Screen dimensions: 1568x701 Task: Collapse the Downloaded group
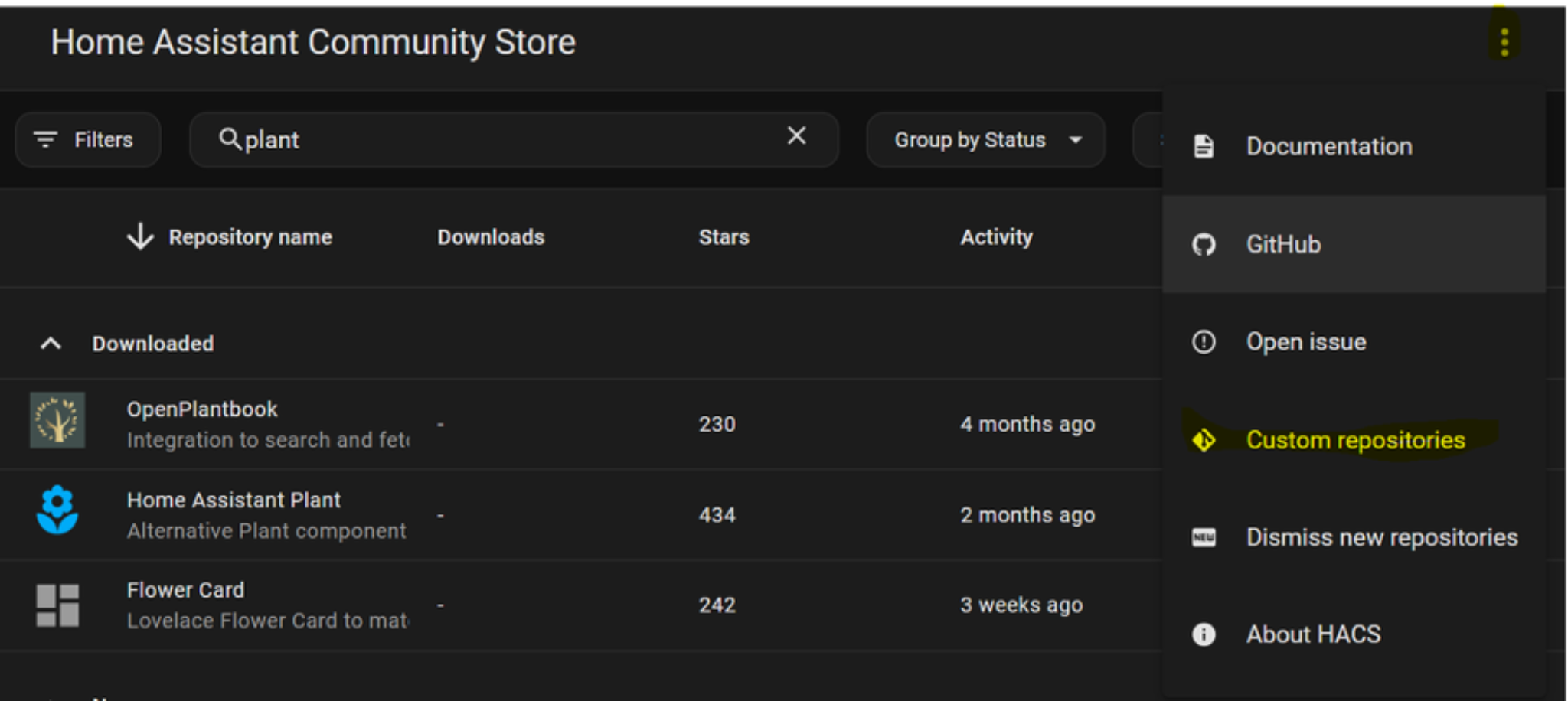pyautogui.click(x=51, y=344)
